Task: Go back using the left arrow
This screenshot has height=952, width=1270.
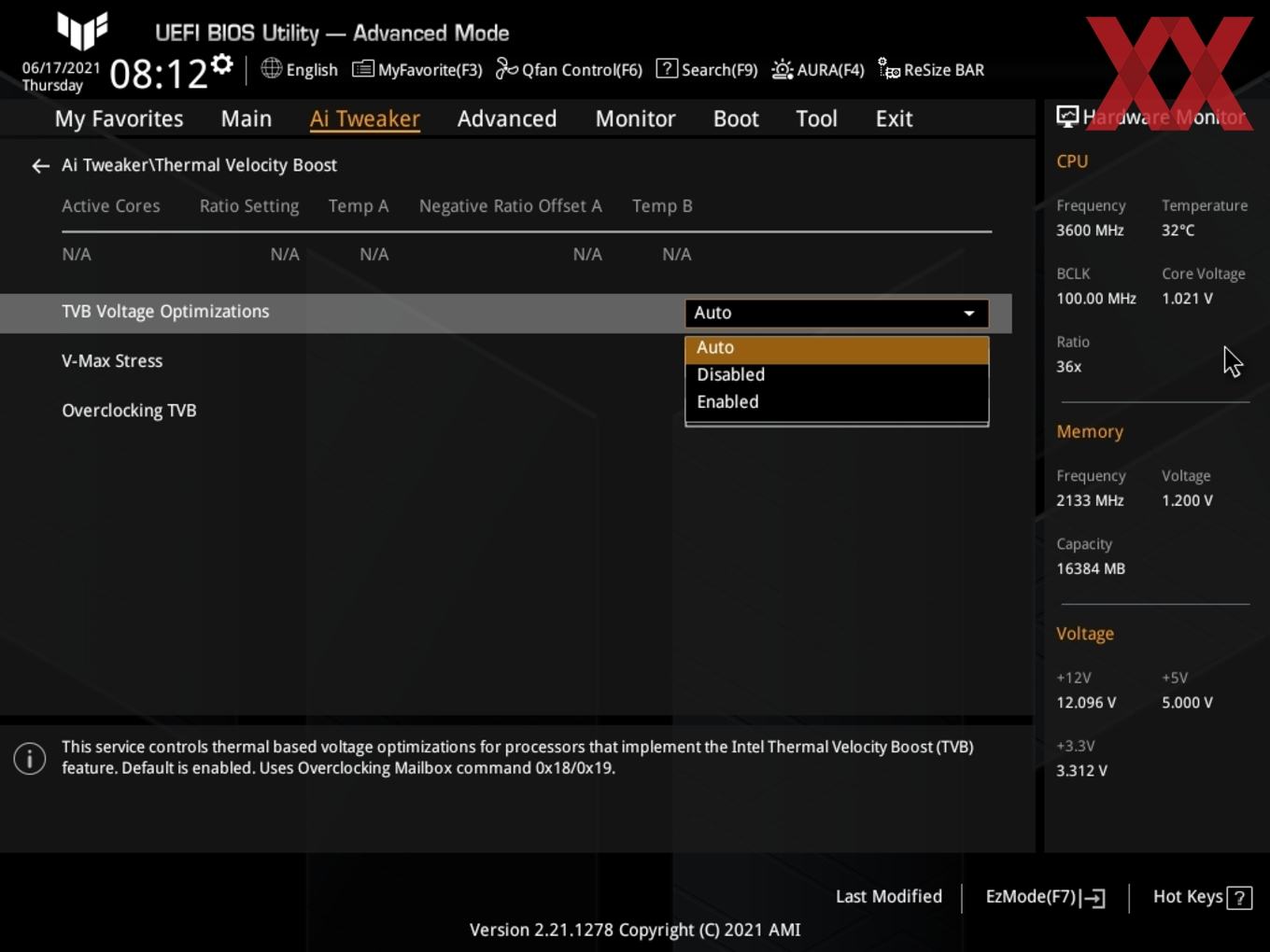Action: click(x=40, y=166)
